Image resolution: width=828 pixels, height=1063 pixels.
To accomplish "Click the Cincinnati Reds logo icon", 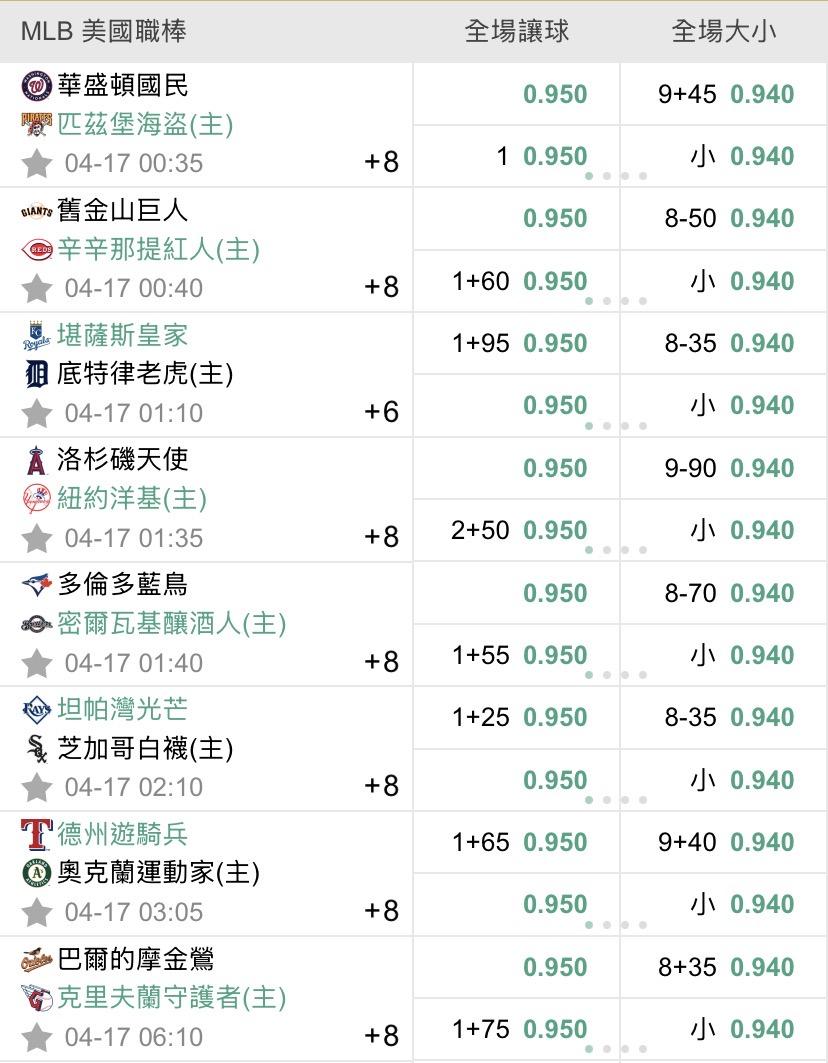I will coord(36,249).
